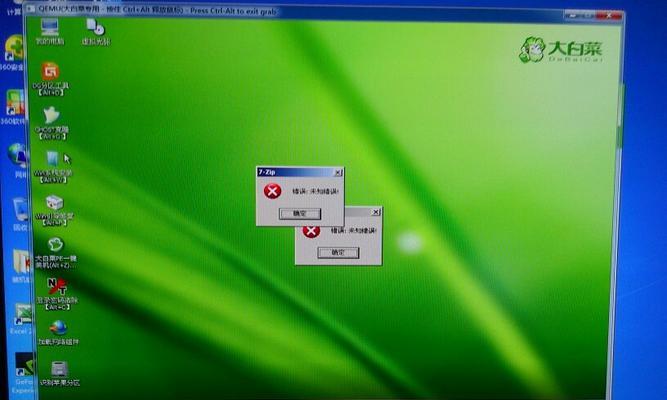667x400 pixels.
Task: Click the QEMU window title bar text
Action: pos(157,10)
